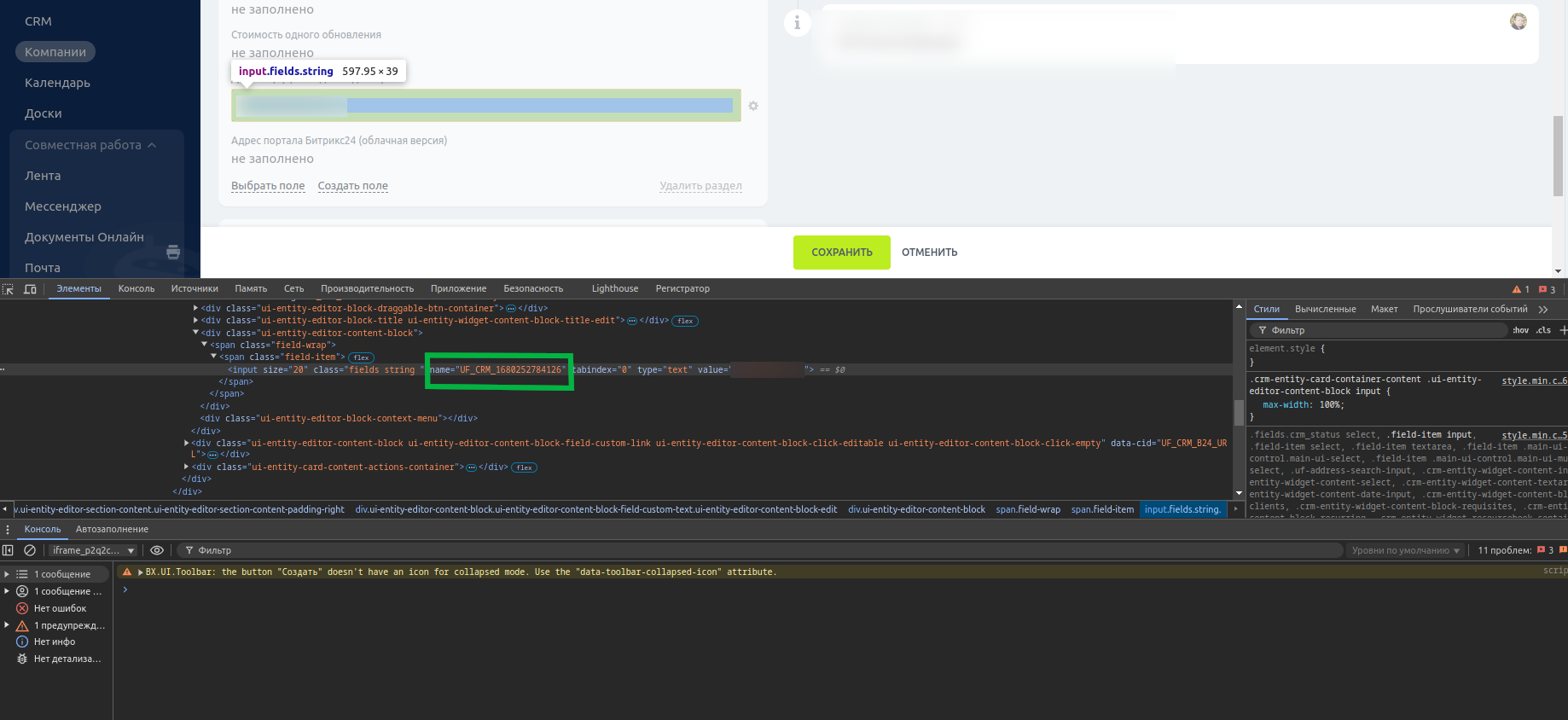Open the first style.min.css source link
Image resolution: width=1568 pixels, height=720 pixels.
(x=1534, y=380)
